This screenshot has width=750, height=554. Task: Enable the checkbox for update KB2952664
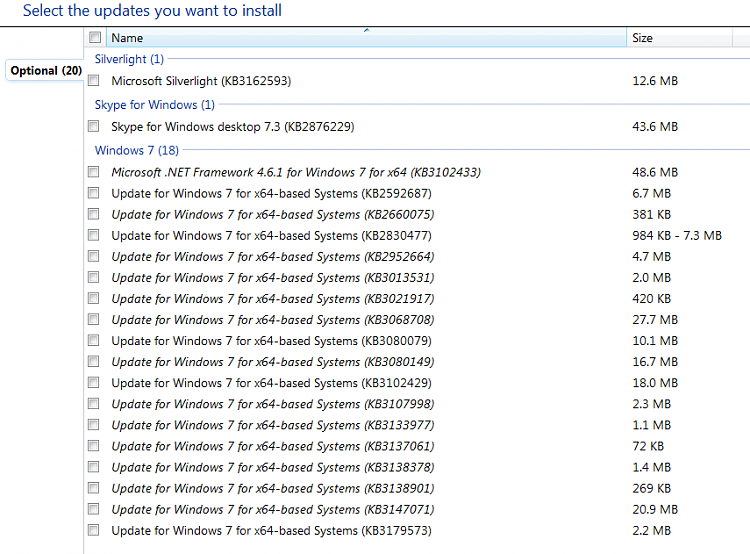[x=94, y=256]
